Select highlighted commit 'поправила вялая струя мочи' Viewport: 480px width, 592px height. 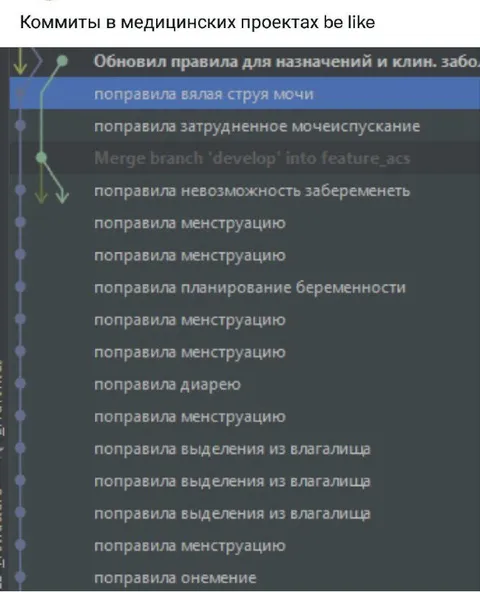click(245, 93)
